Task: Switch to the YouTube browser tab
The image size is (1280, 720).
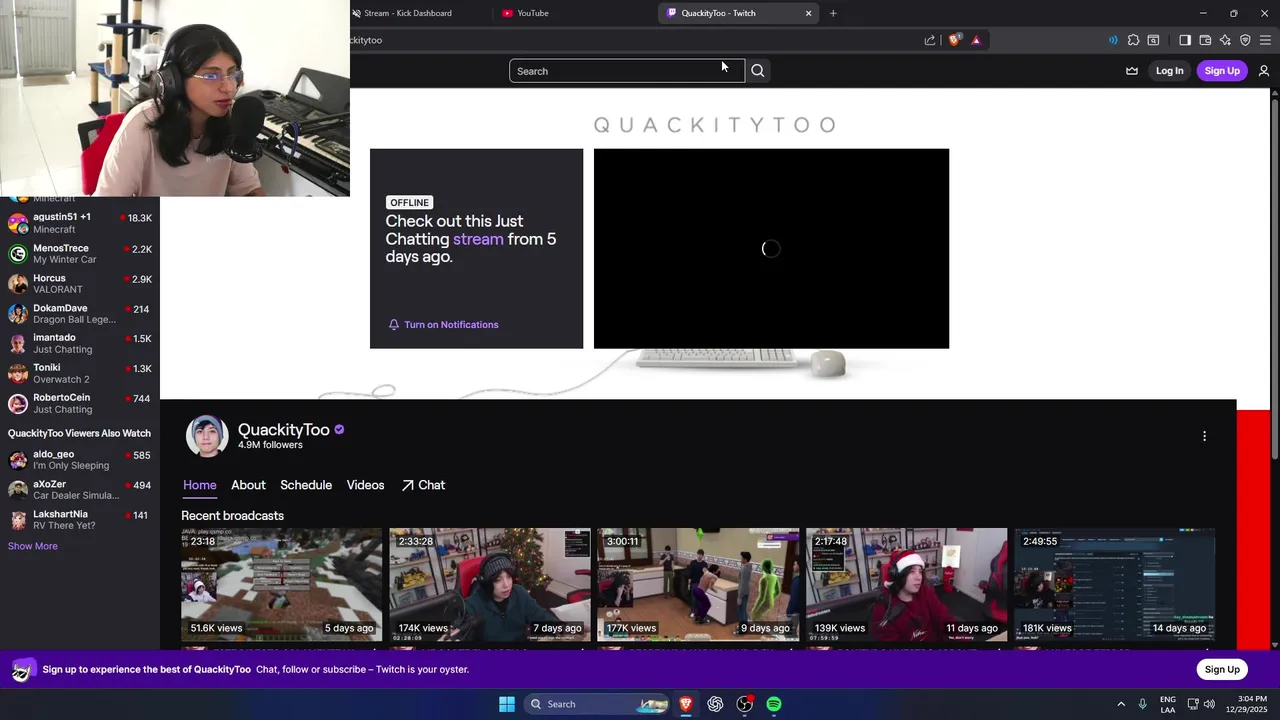Action: click(533, 13)
